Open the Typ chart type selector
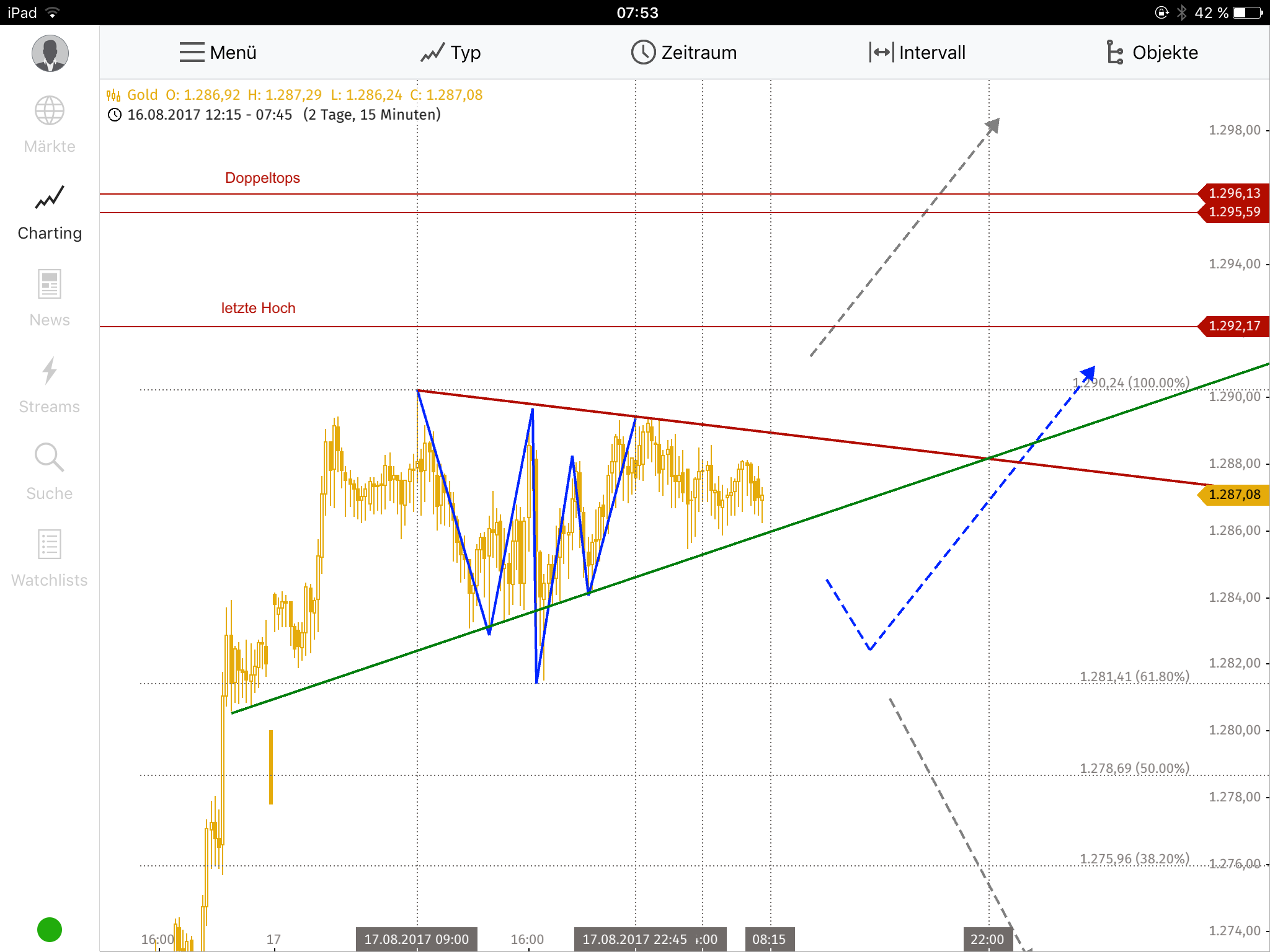The image size is (1270, 952). [x=465, y=53]
